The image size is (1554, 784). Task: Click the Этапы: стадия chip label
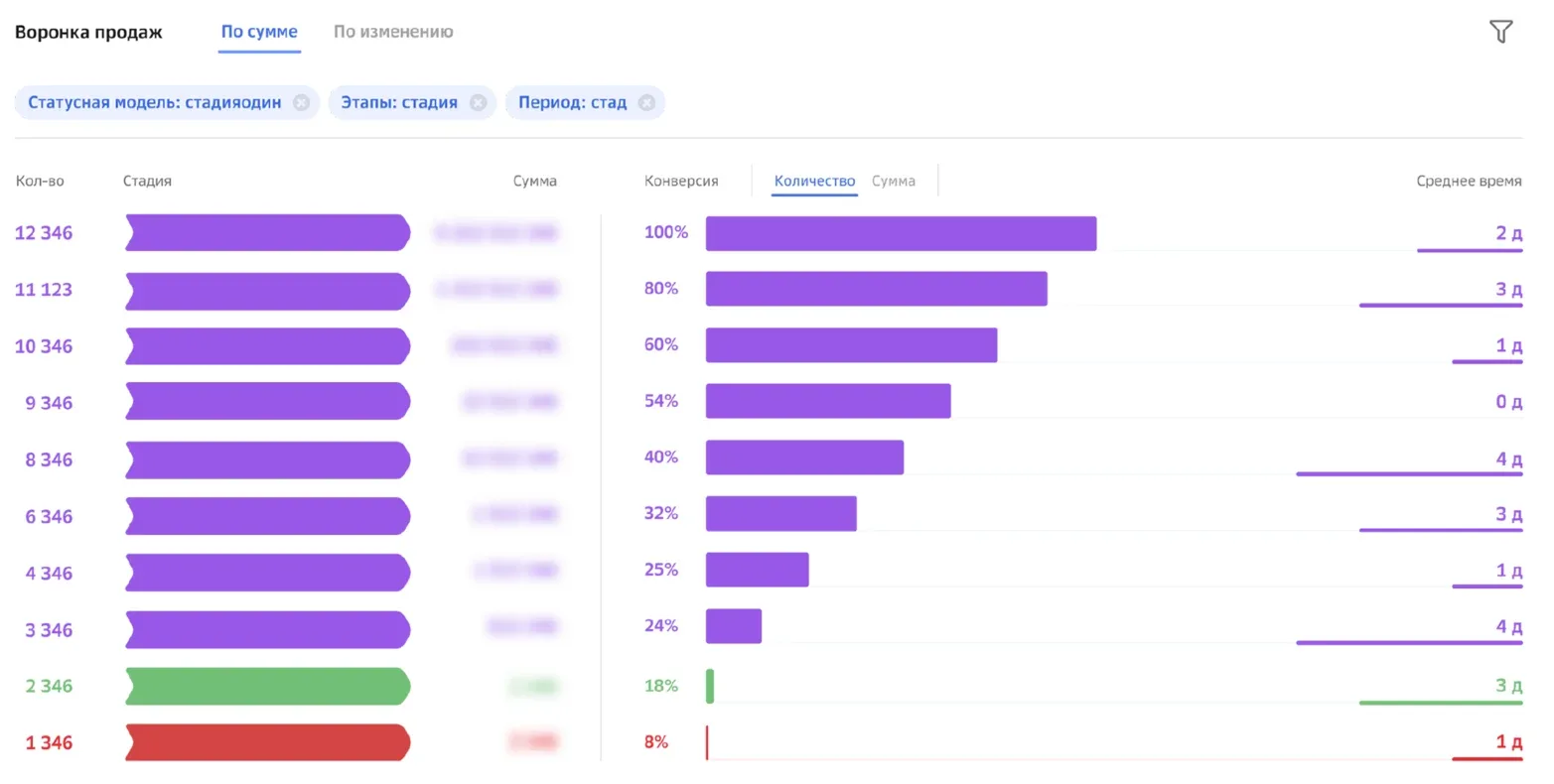pyautogui.click(x=399, y=102)
